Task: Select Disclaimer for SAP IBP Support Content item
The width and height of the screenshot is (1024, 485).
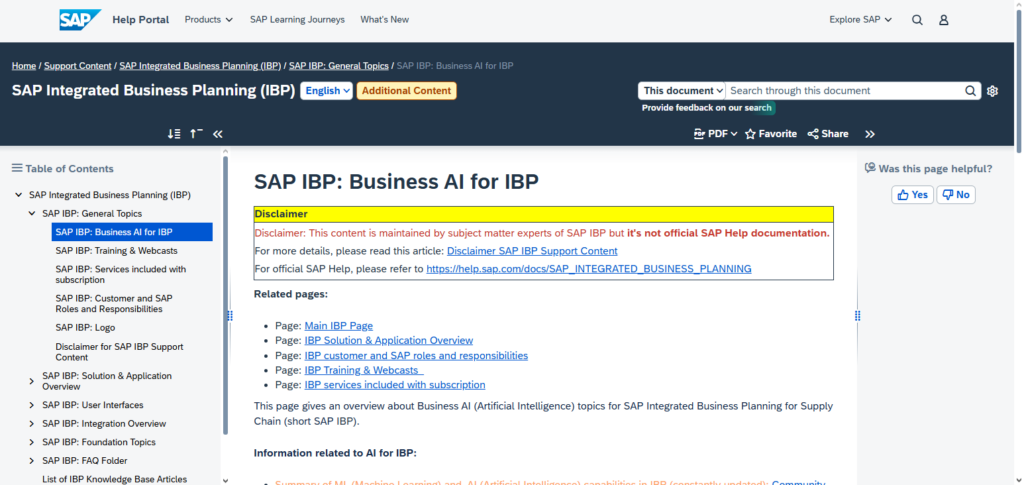Action: (120, 352)
